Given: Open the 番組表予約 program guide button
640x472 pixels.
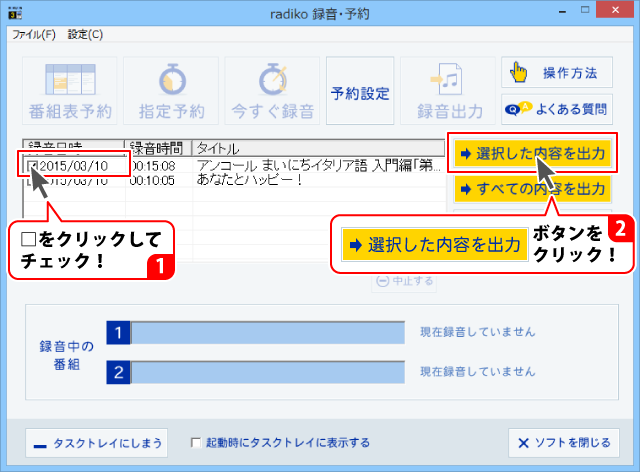Looking at the screenshot, I should pyautogui.click(x=70, y=91).
